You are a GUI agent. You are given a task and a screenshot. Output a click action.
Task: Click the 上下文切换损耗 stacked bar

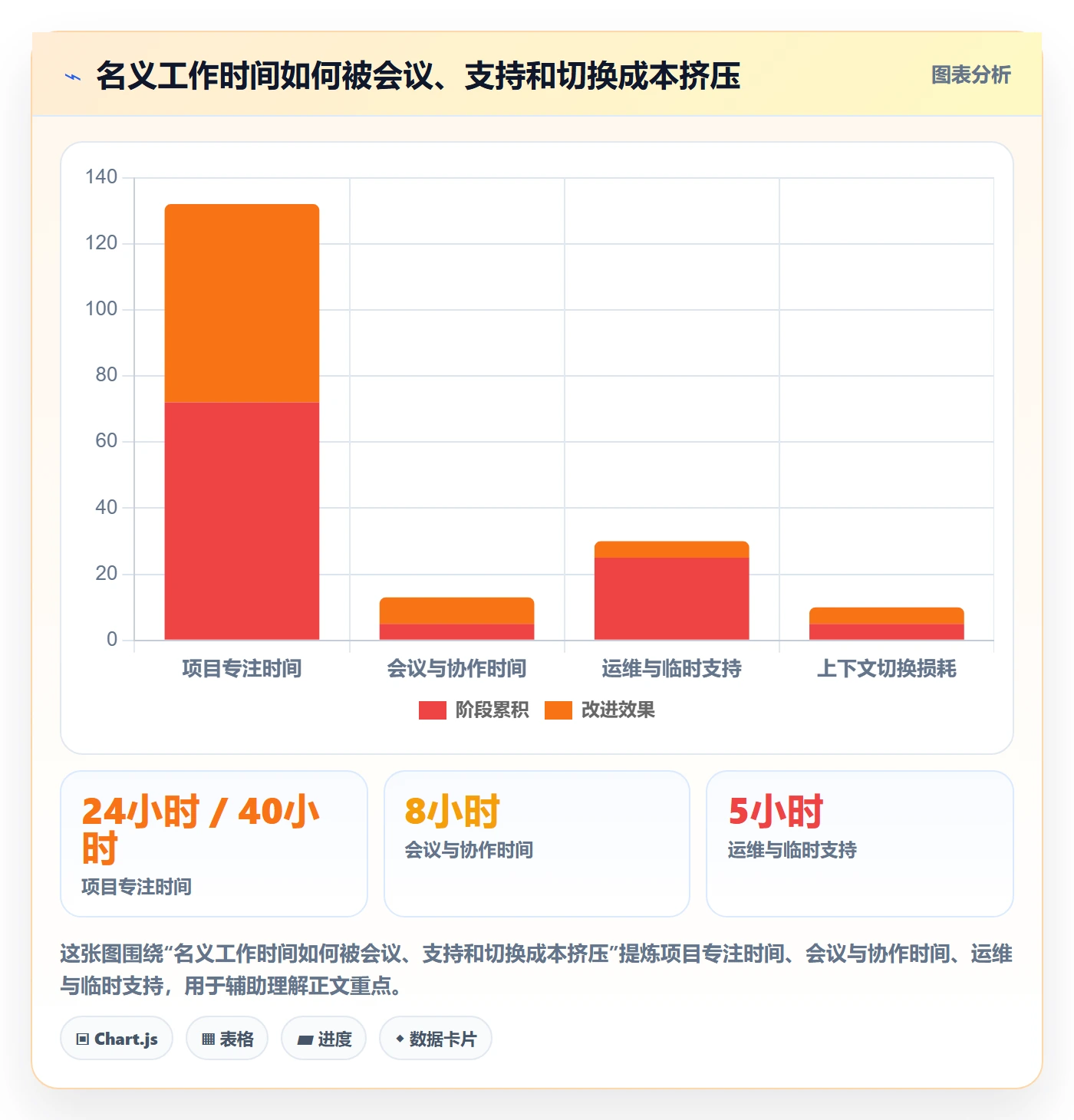point(886,624)
